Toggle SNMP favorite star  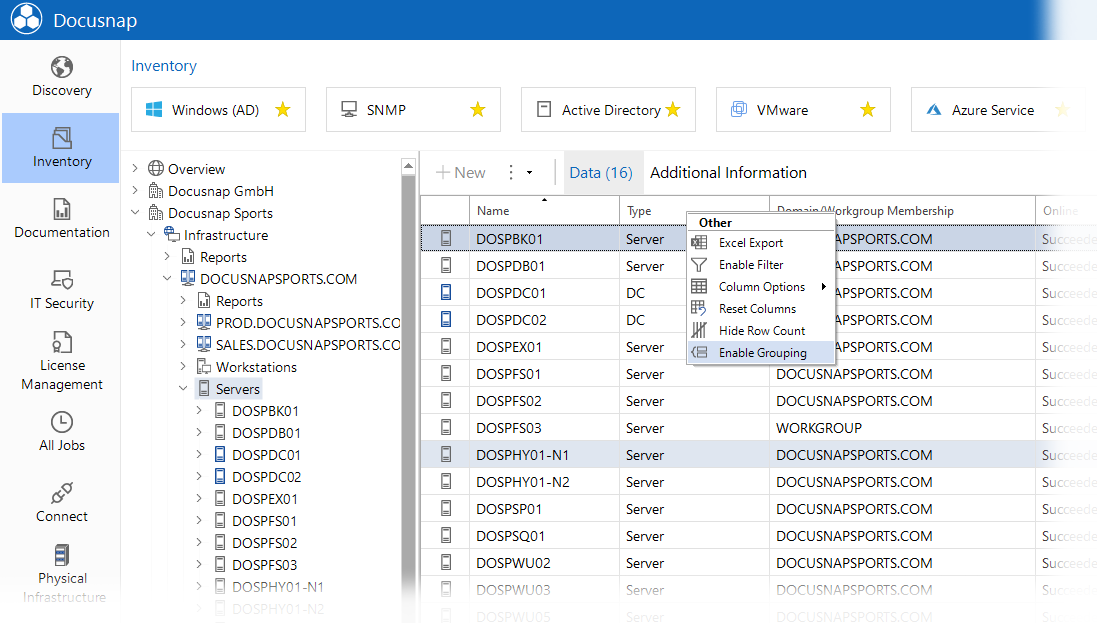click(478, 110)
